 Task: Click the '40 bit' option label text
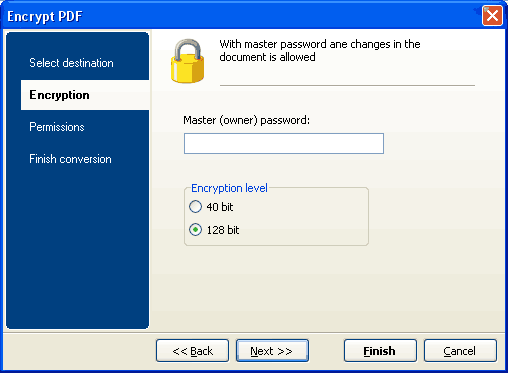click(220, 207)
